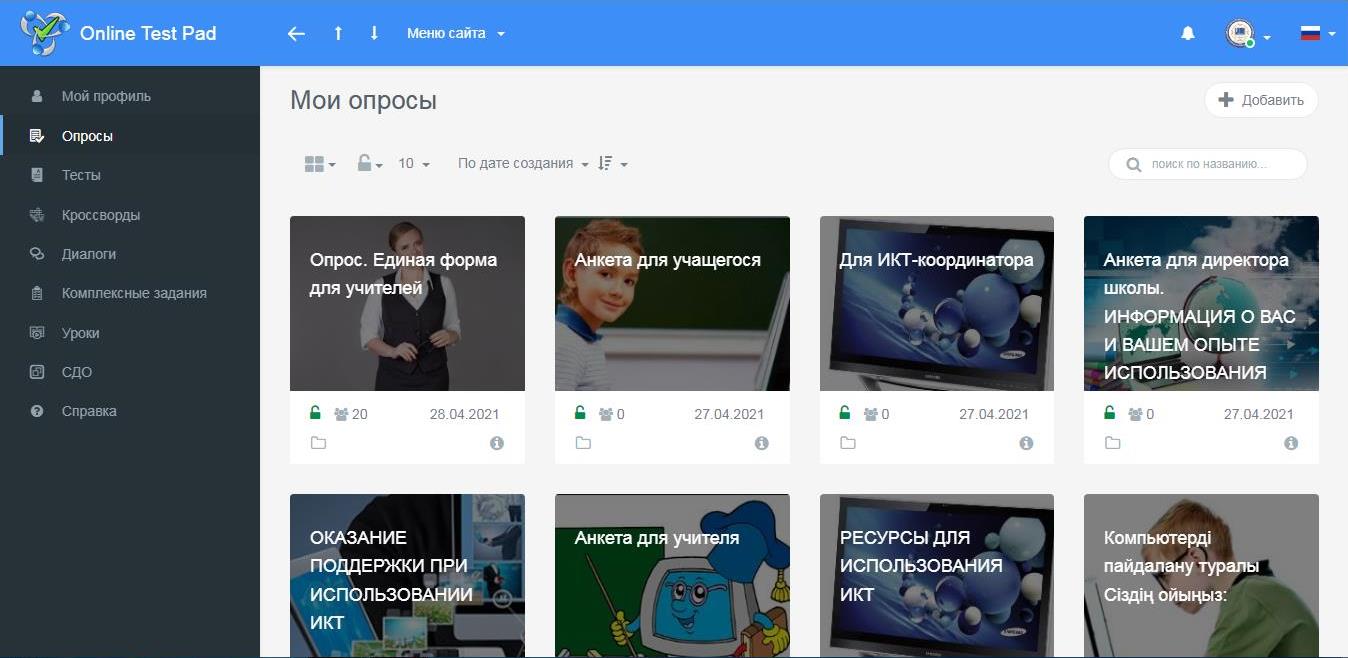1348x658 pixels.
Task: Click the Добавить button
Action: tap(1261, 100)
